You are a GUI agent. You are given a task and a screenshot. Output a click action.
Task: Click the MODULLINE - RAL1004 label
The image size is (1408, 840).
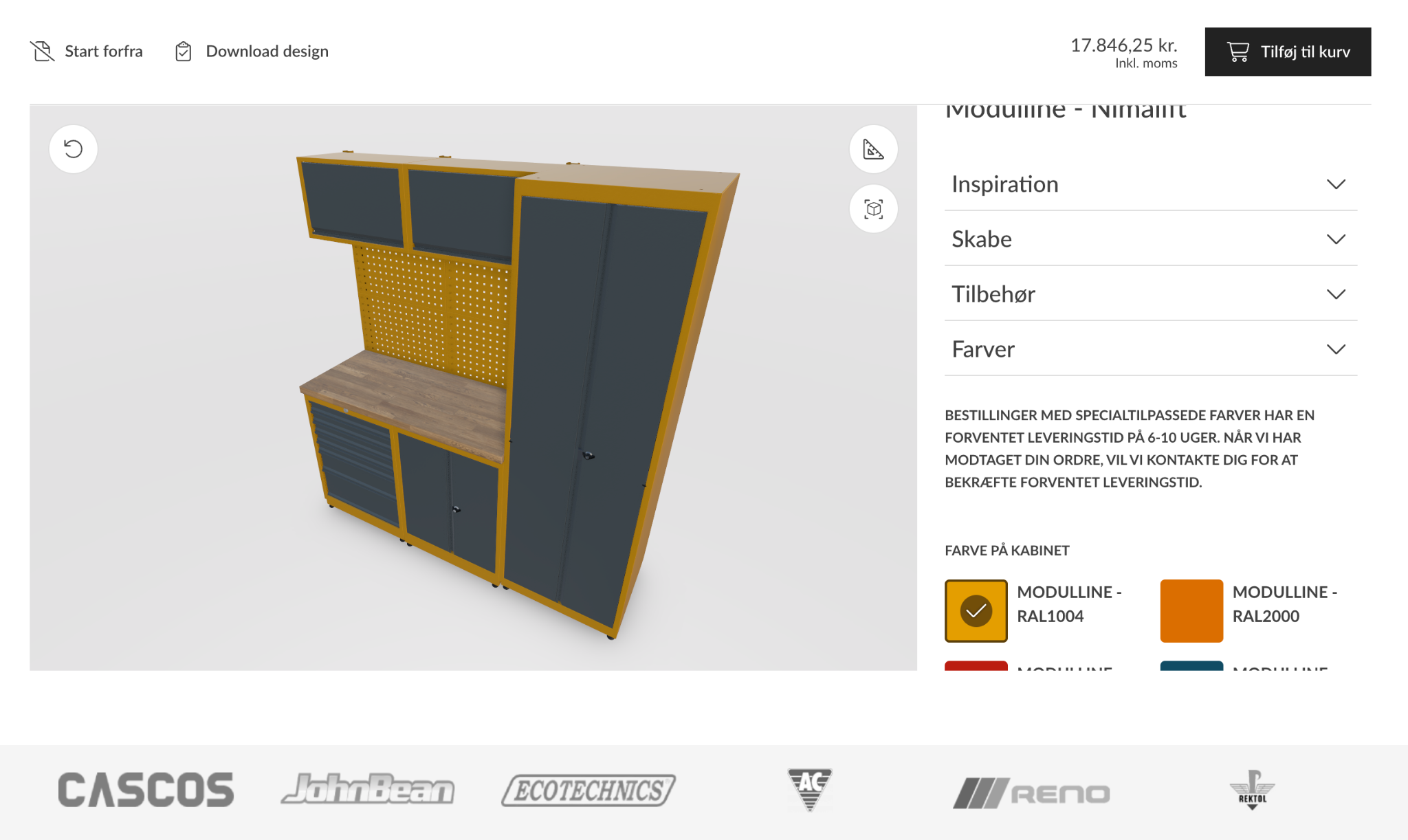1069,604
